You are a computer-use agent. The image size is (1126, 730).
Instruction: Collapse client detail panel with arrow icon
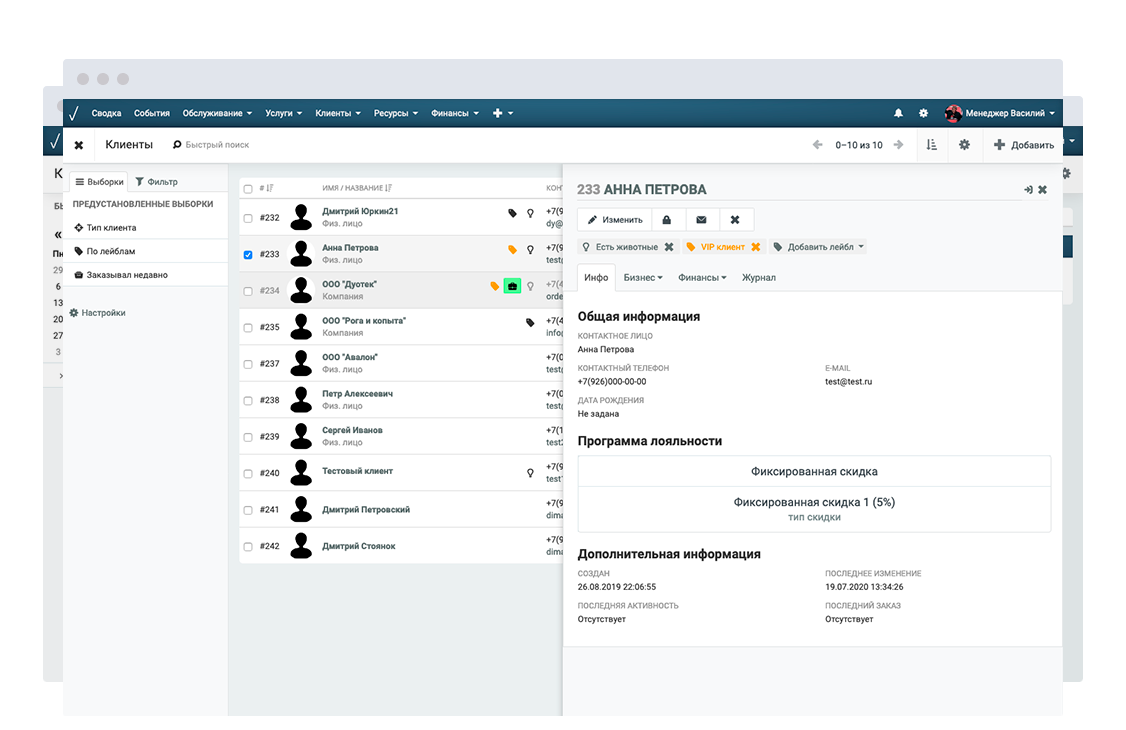[x=1028, y=189]
